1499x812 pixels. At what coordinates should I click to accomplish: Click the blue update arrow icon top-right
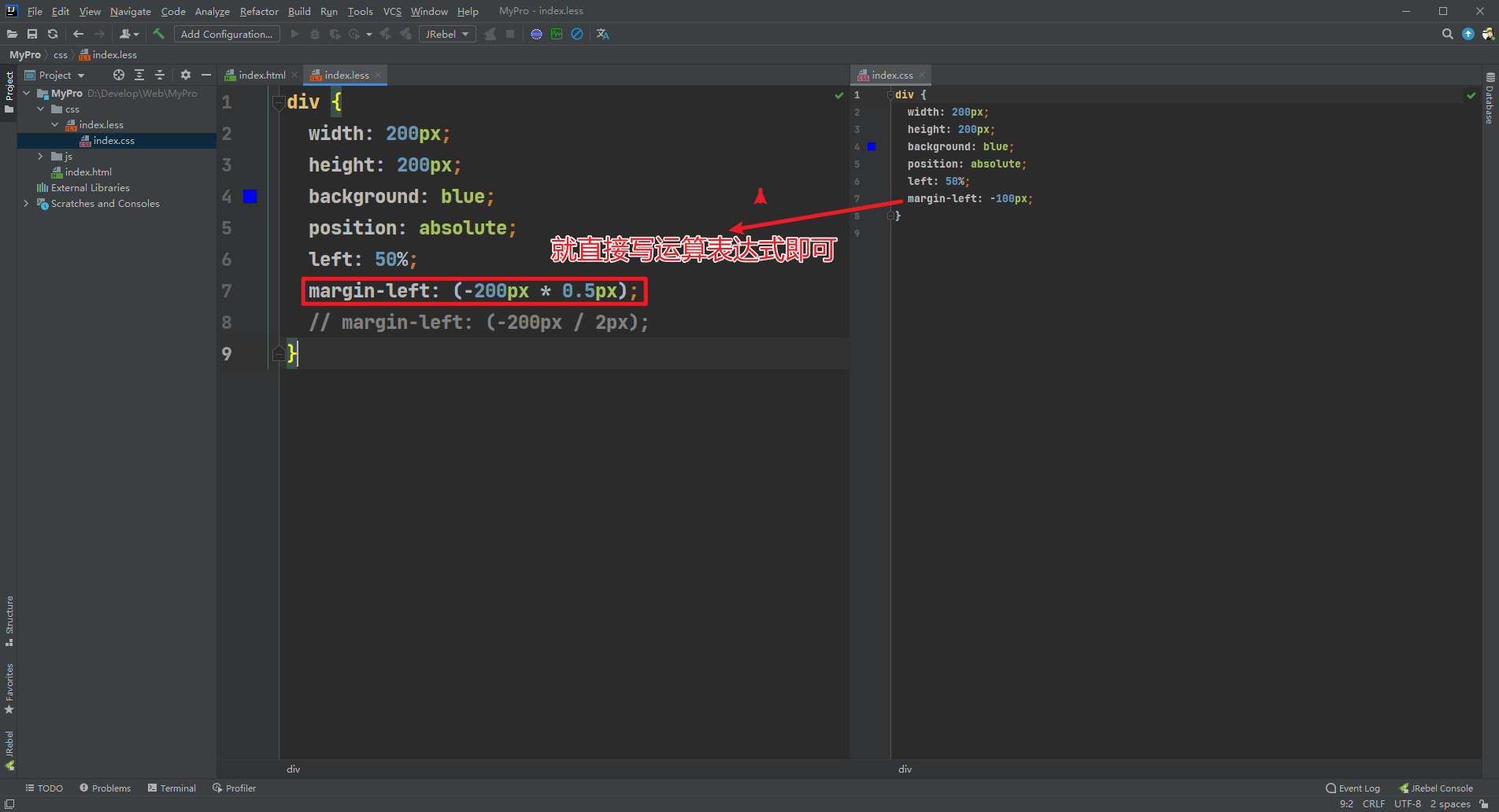click(x=1468, y=34)
